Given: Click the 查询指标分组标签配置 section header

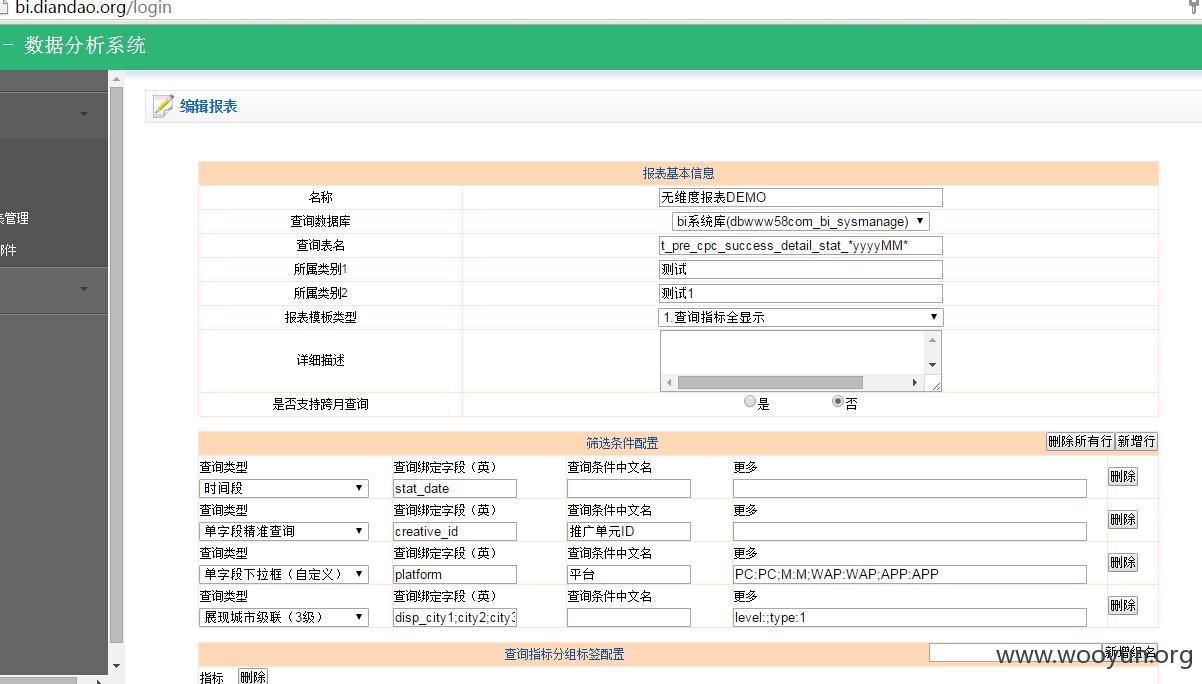Looking at the screenshot, I should click(x=564, y=654).
